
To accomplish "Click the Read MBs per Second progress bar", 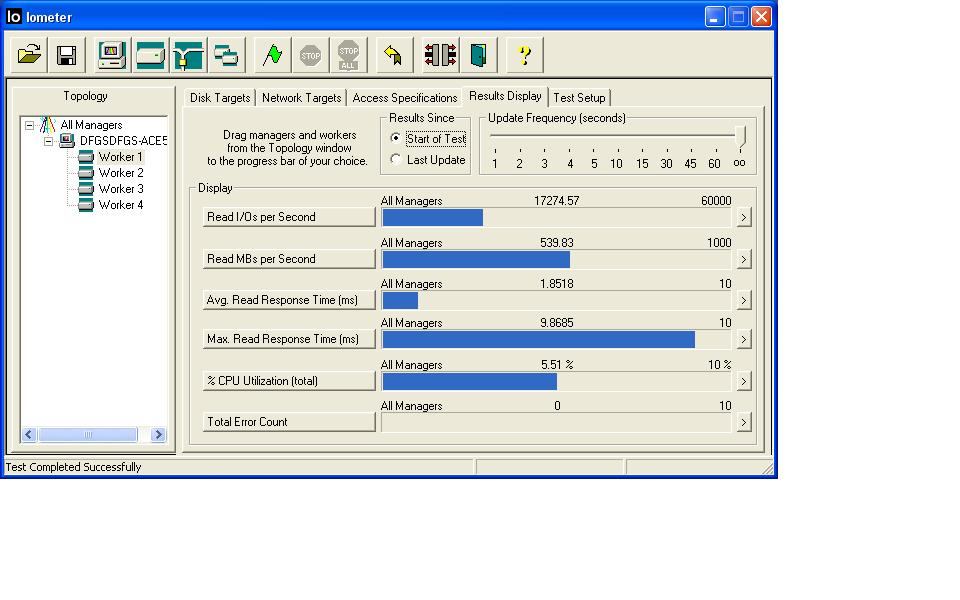I will pos(556,260).
